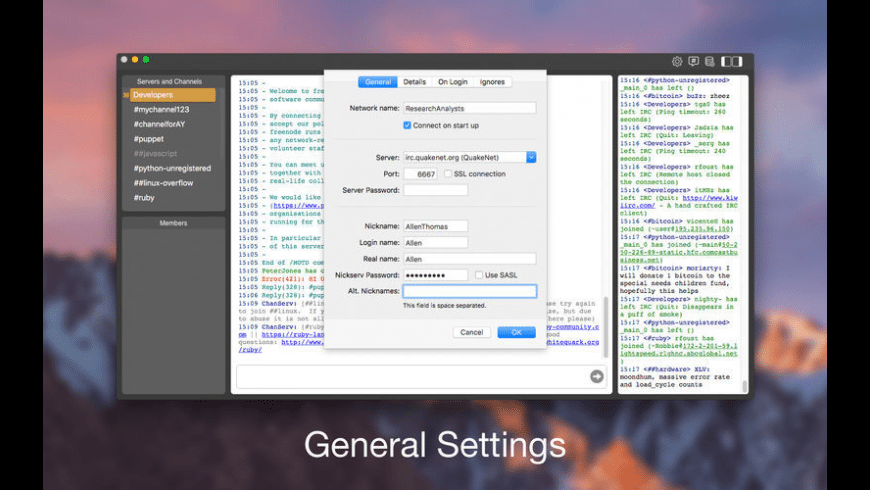The width and height of the screenshot is (870, 490).
Task: Toggle the left sidebar panel icon
Action: tap(727, 61)
